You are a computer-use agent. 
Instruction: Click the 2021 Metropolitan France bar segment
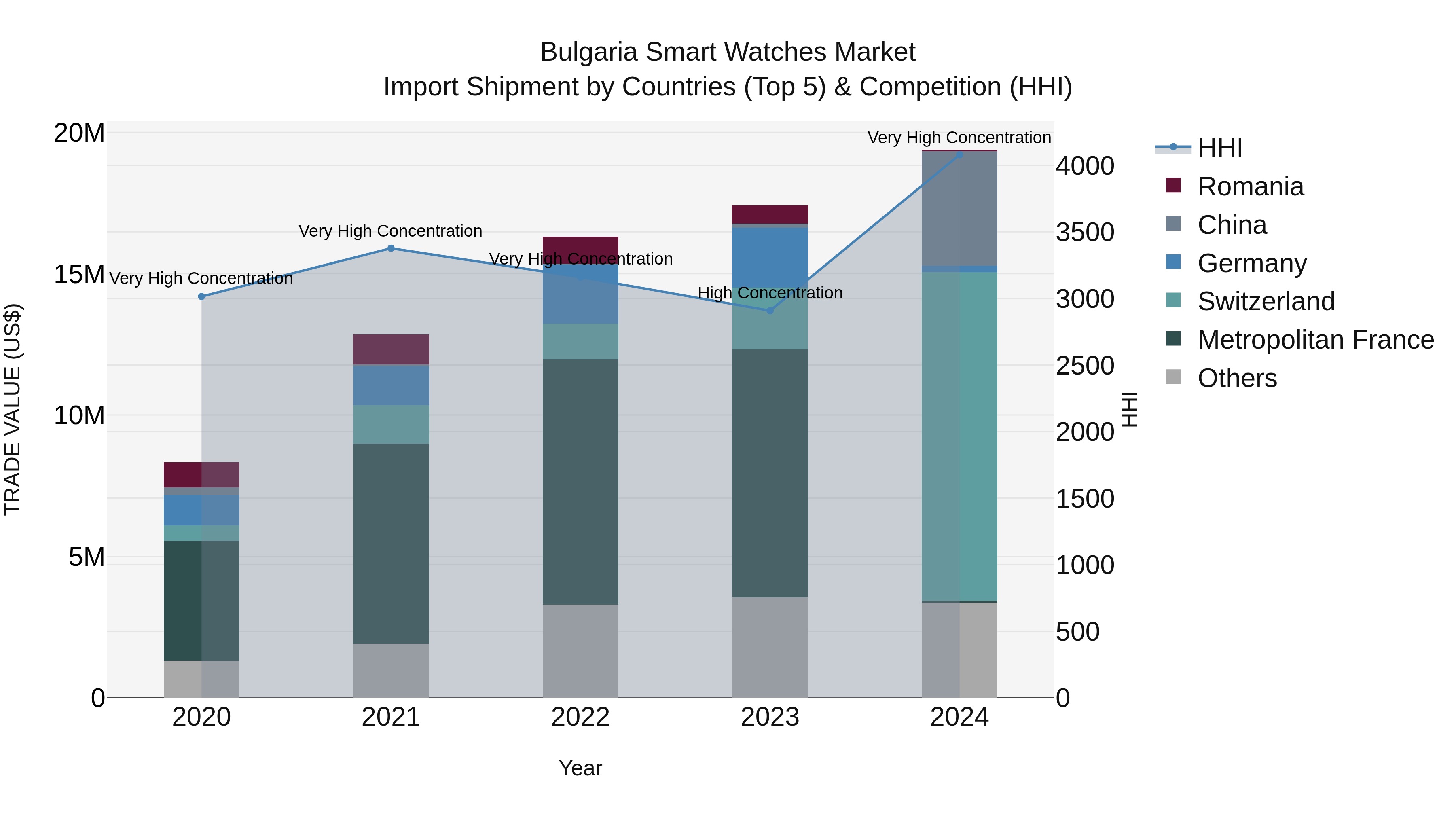(391, 544)
